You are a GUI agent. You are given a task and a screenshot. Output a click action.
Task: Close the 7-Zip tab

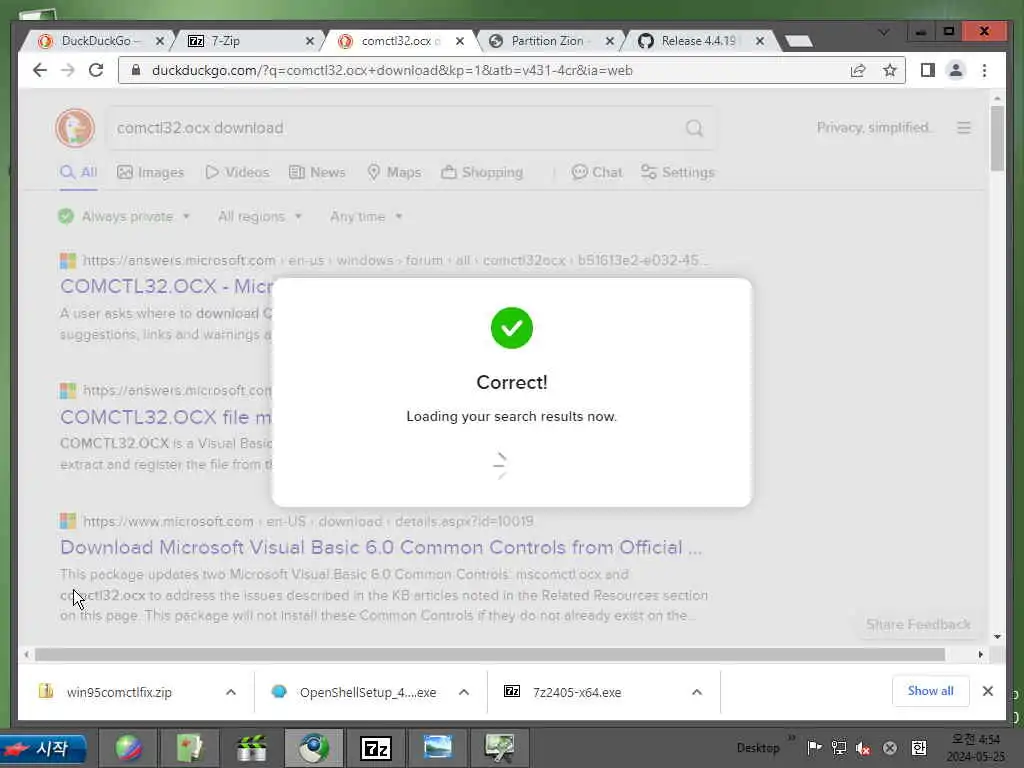pyautogui.click(x=310, y=41)
